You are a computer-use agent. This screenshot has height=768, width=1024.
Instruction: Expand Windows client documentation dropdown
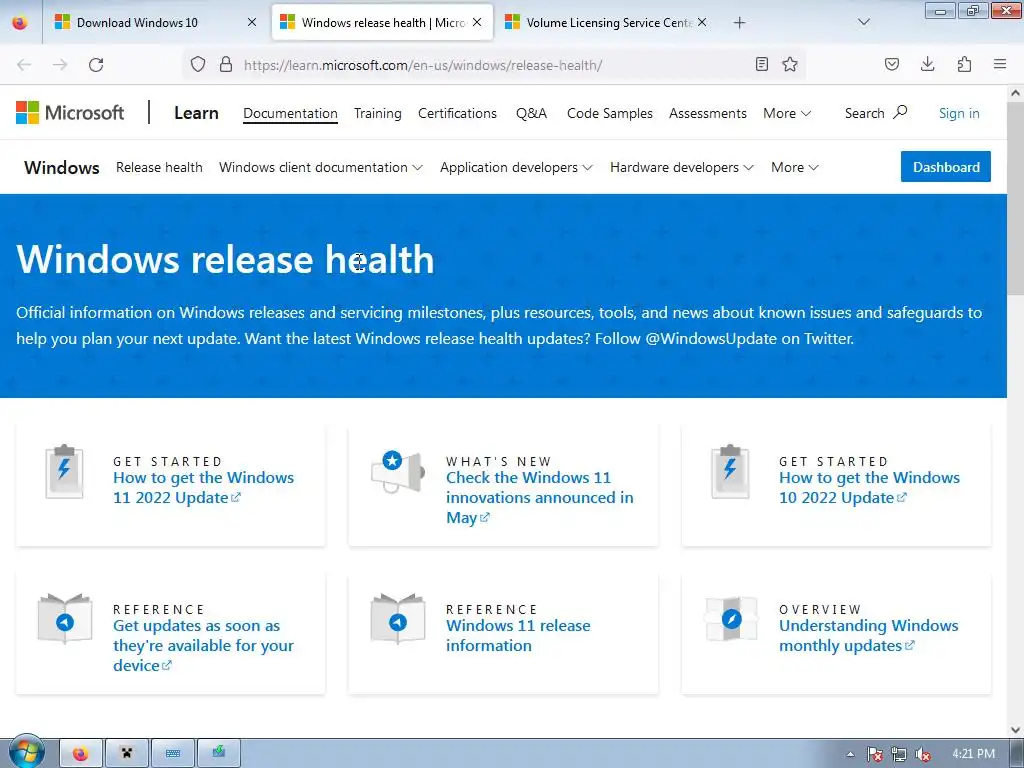click(x=321, y=167)
